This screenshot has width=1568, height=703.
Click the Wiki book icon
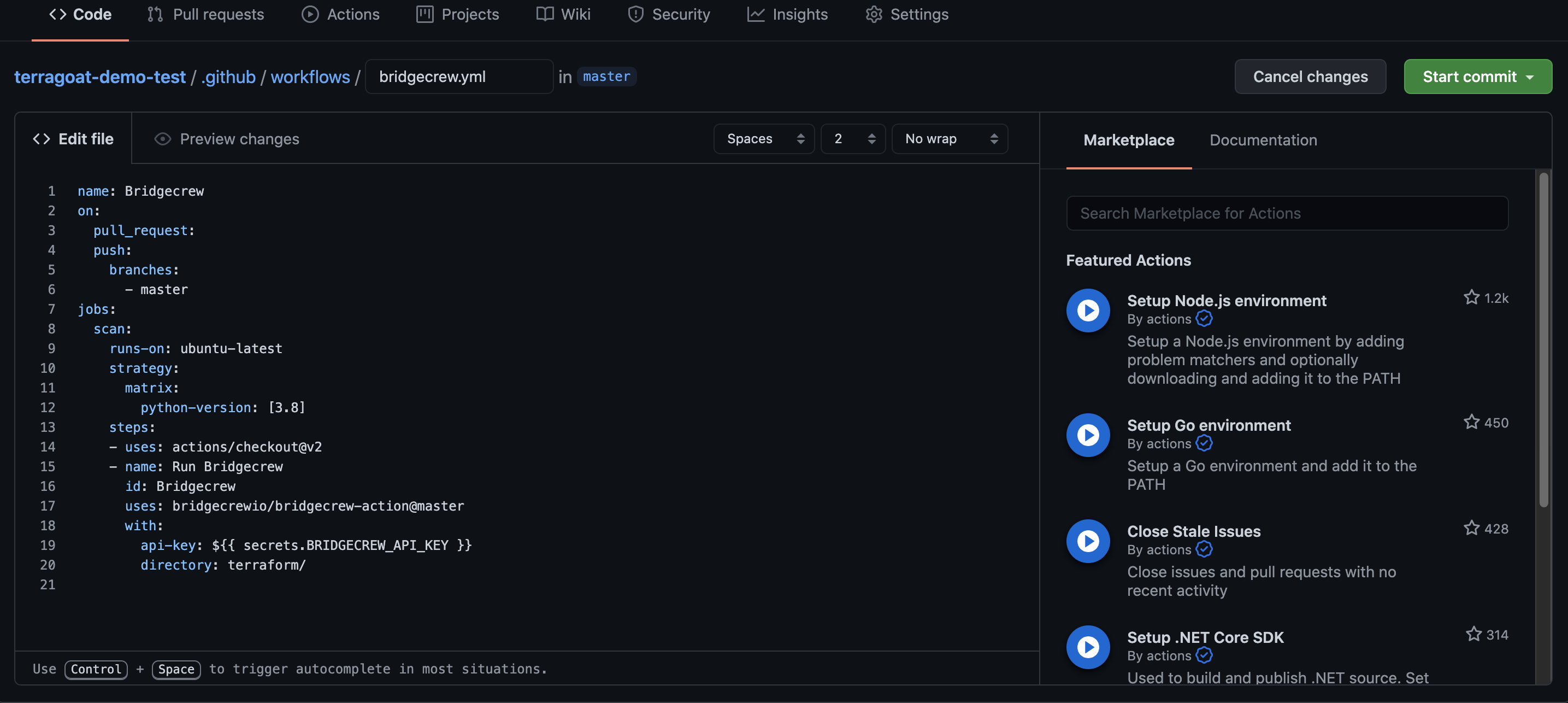[545, 14]
